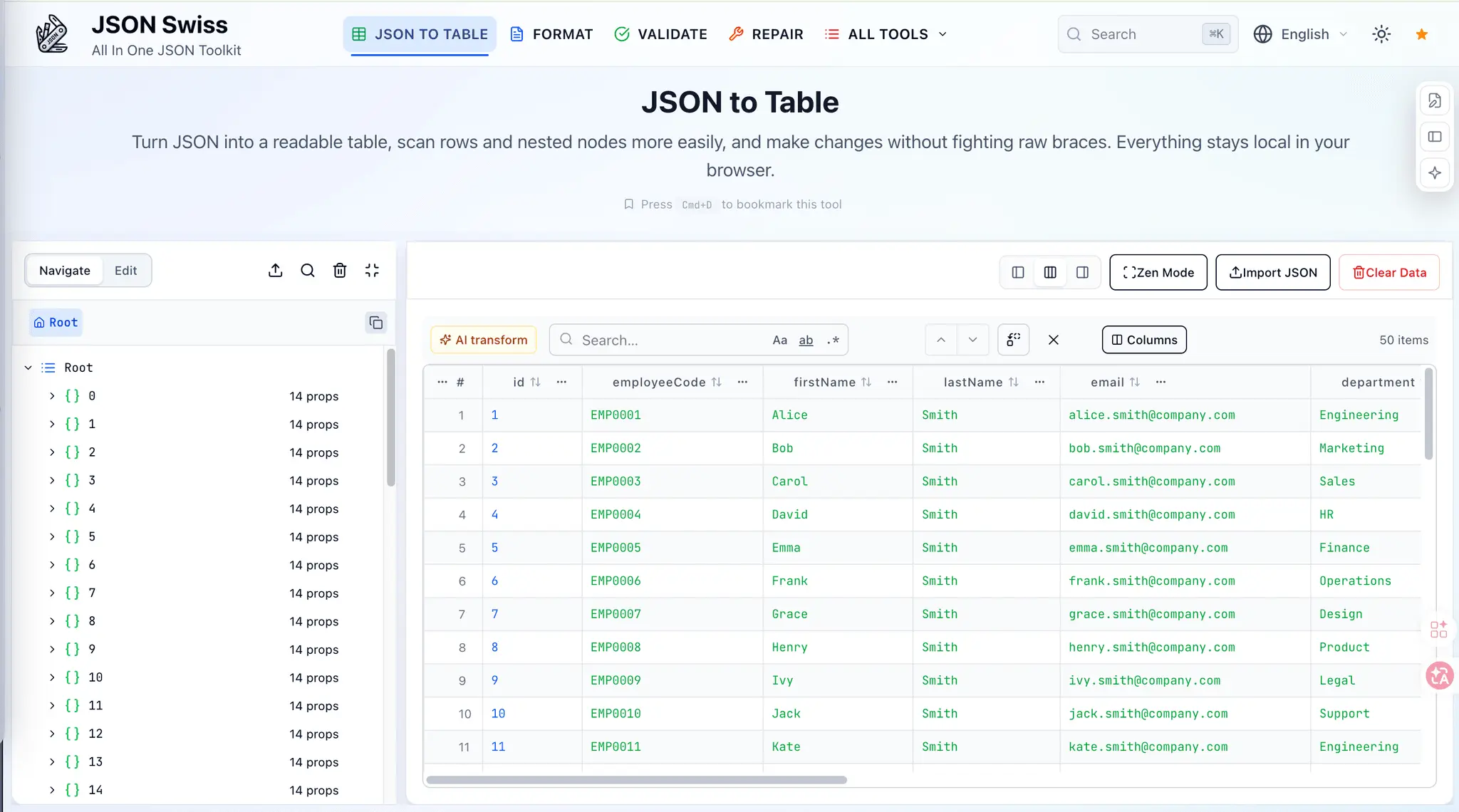Expand tree node 10

coord(52,677)
